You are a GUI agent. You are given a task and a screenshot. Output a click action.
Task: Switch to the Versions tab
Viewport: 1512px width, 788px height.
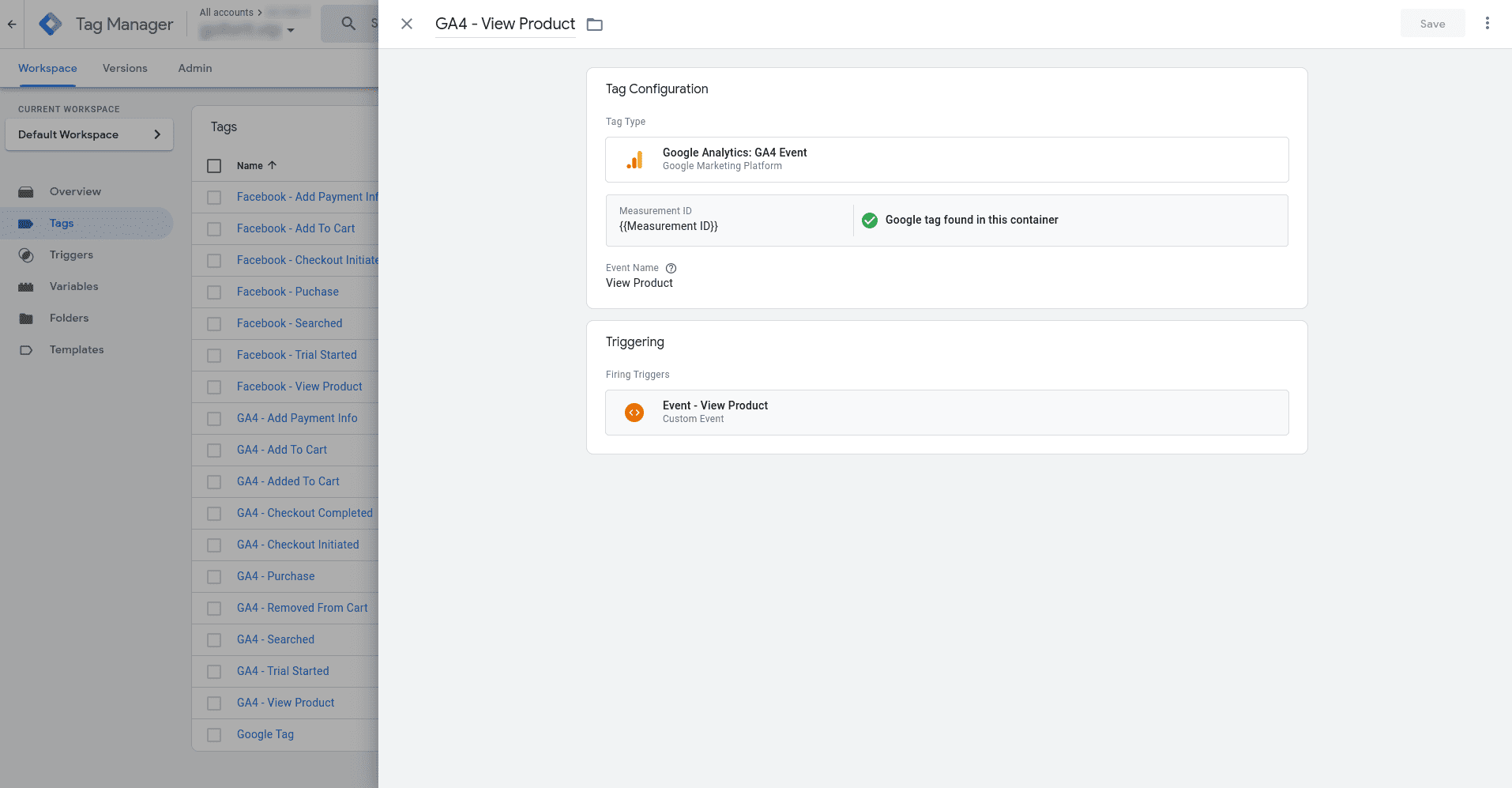(x=124, y=68)
